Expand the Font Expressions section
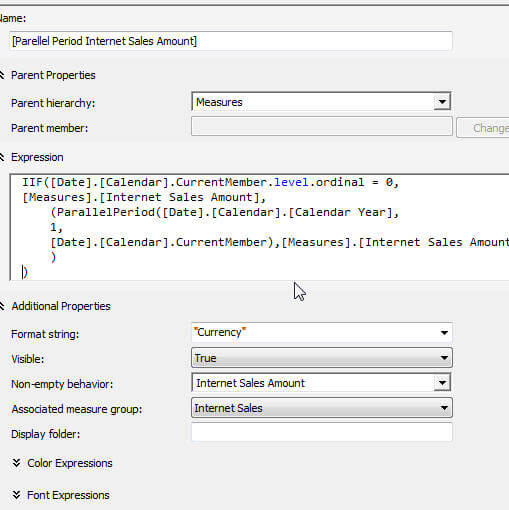509x510 pixels. tap(61, 495)
